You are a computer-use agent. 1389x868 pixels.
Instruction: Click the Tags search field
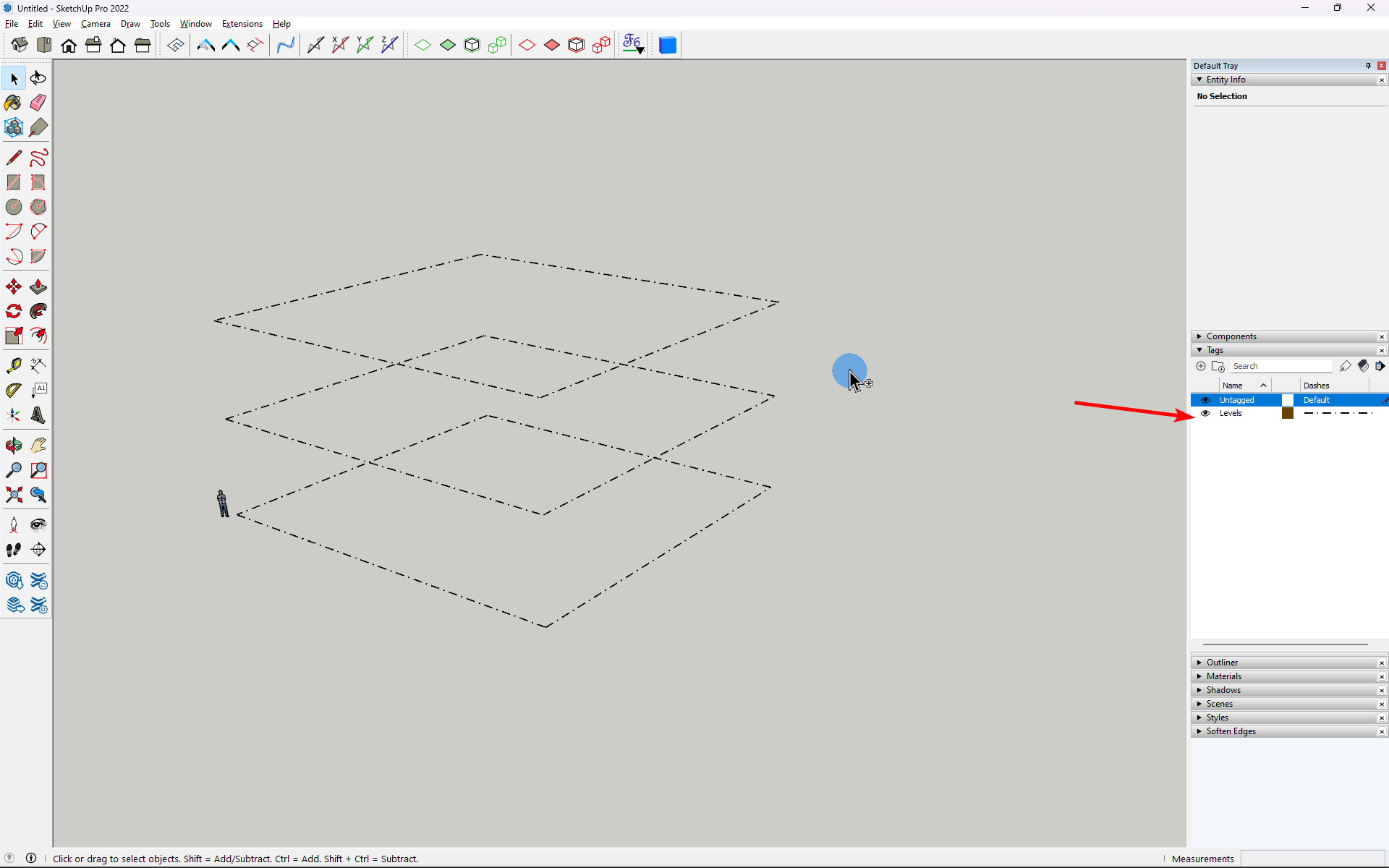coord(1280,366)
